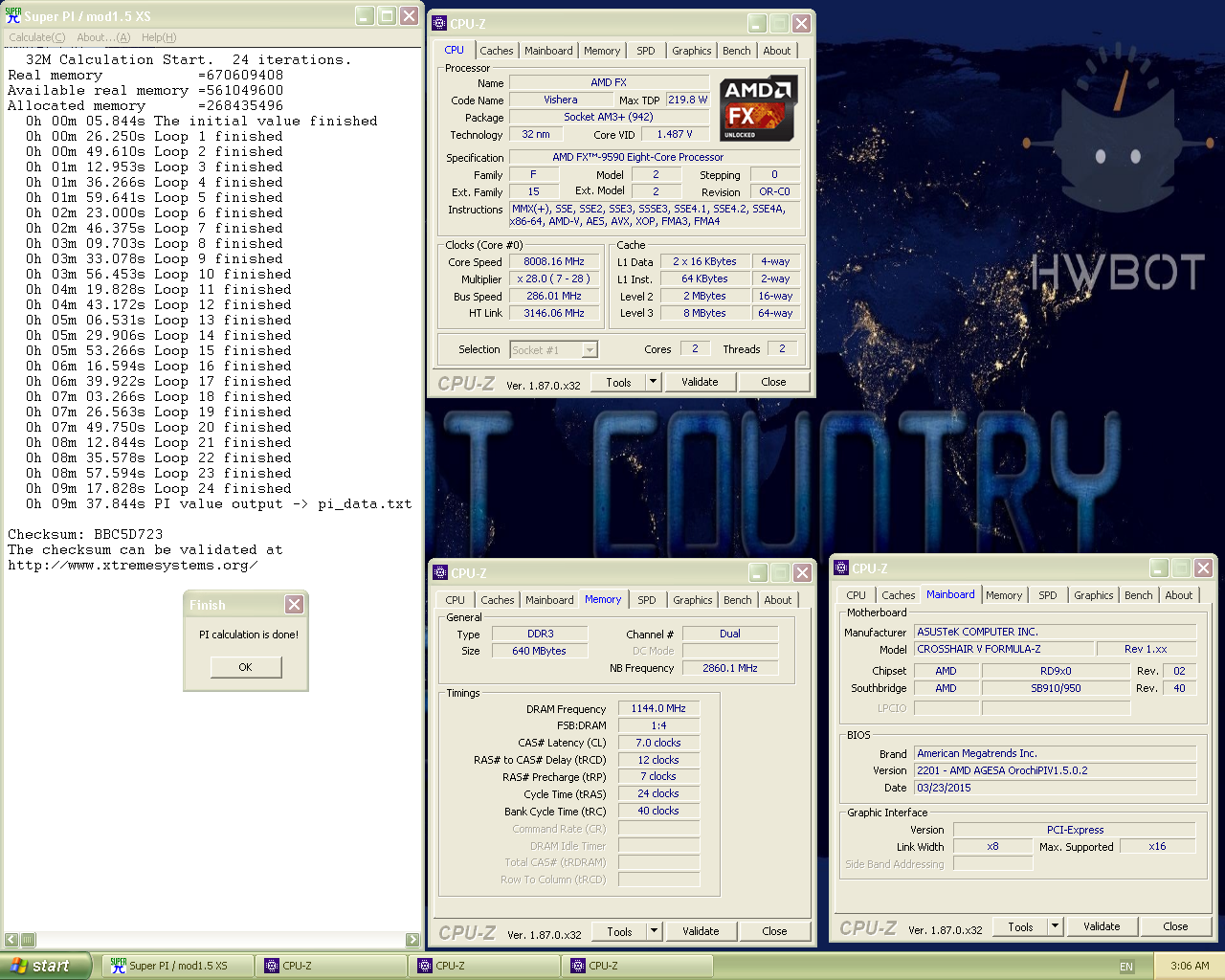Open the Calculate menu in Super PI

[37, 37]
